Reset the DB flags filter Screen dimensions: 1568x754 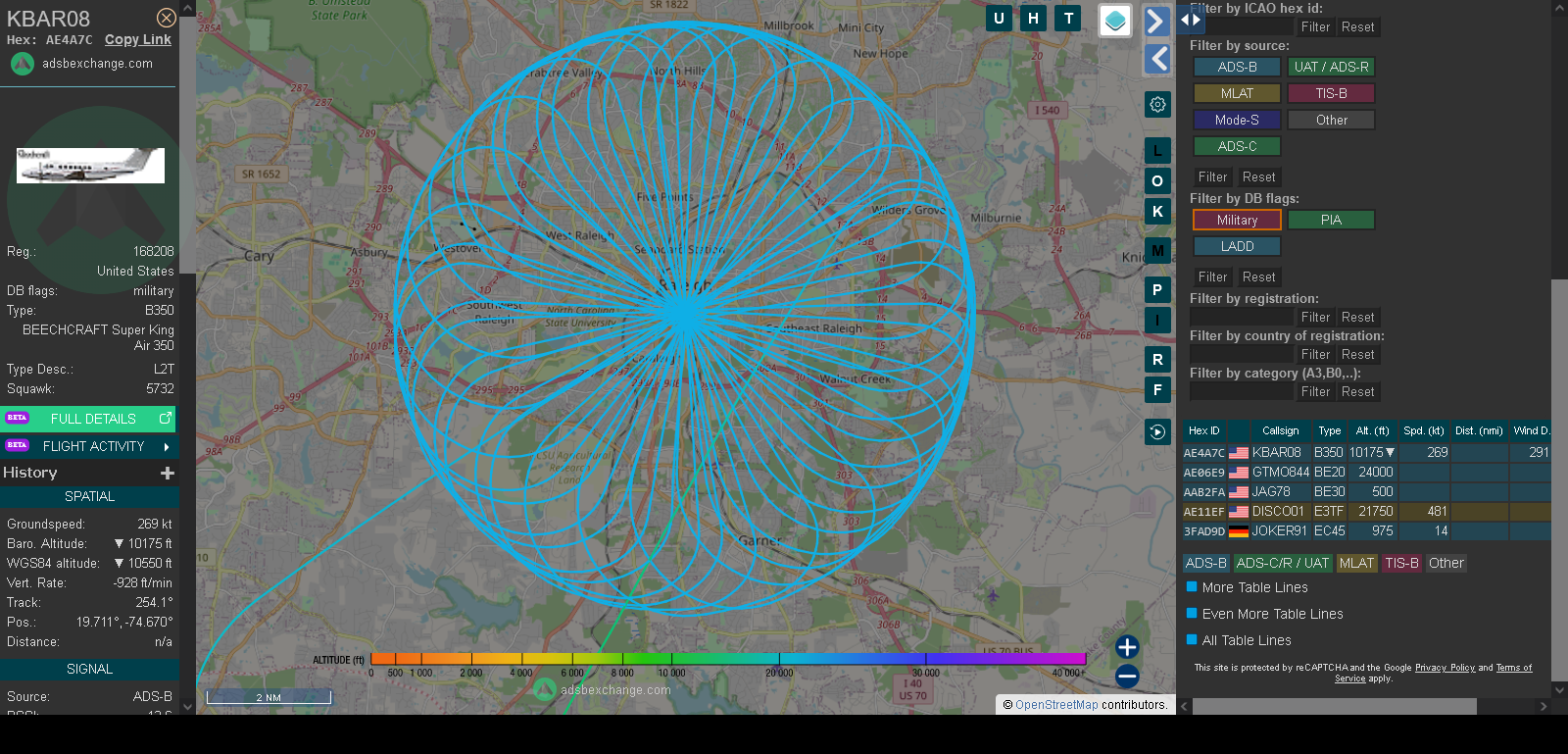pyautogui.click(x=1258, y=277)
